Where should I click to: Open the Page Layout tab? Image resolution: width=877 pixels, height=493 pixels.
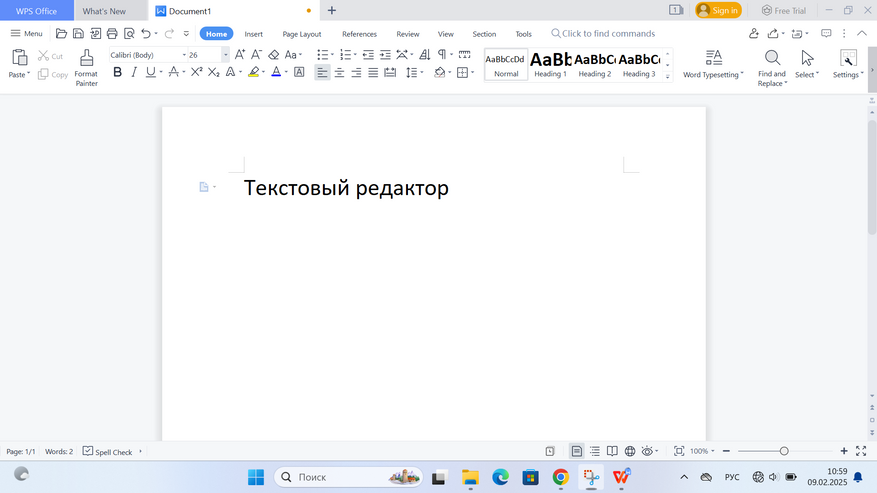302,34
